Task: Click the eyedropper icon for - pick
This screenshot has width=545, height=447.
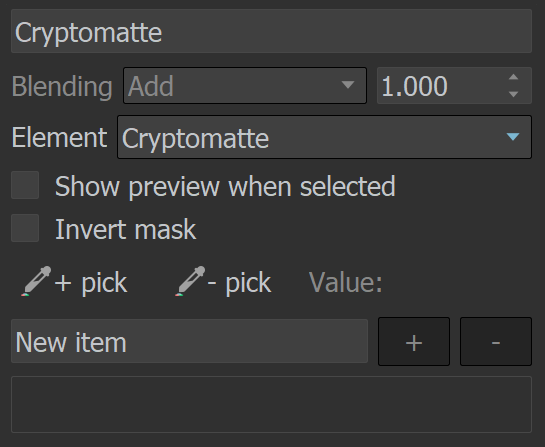Action: pyautogui.click(x=190, y=282)
